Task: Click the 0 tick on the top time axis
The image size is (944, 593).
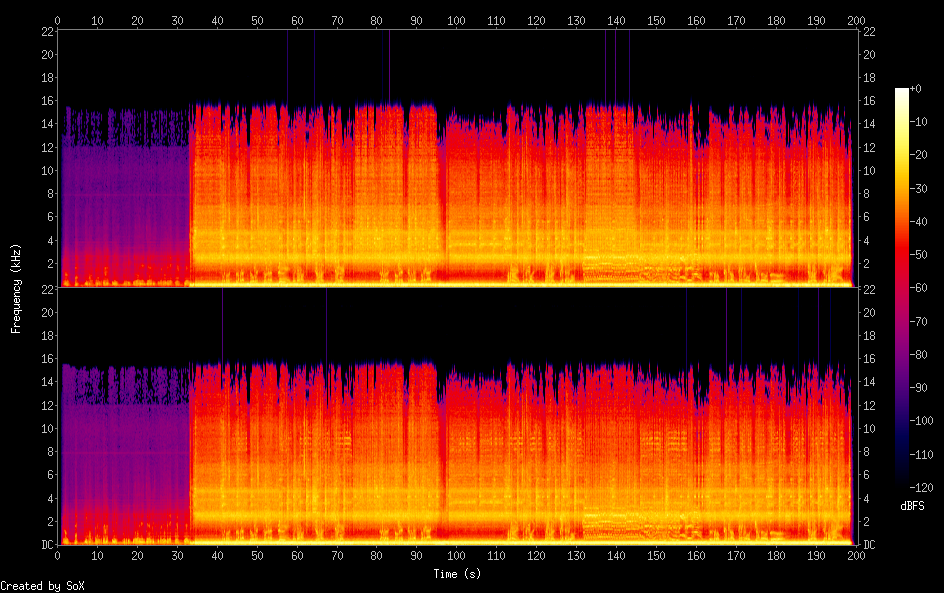Action: click(x=58, y=20)
